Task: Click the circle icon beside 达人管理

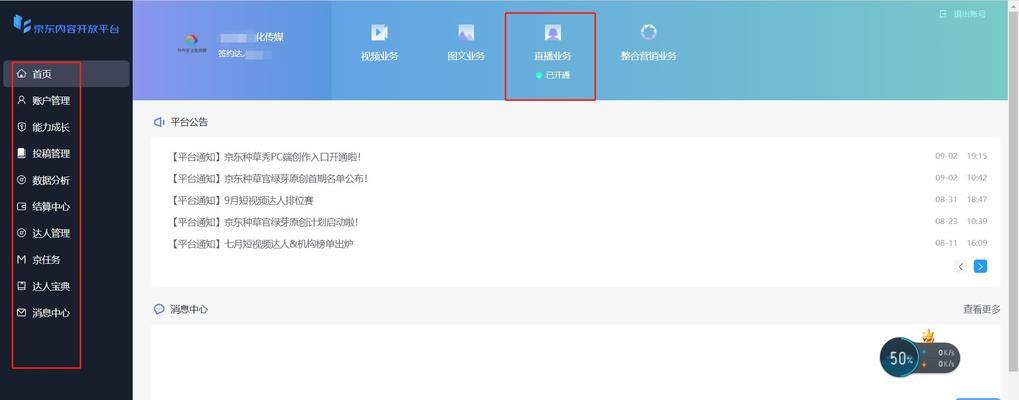Action: click(21, 233)
